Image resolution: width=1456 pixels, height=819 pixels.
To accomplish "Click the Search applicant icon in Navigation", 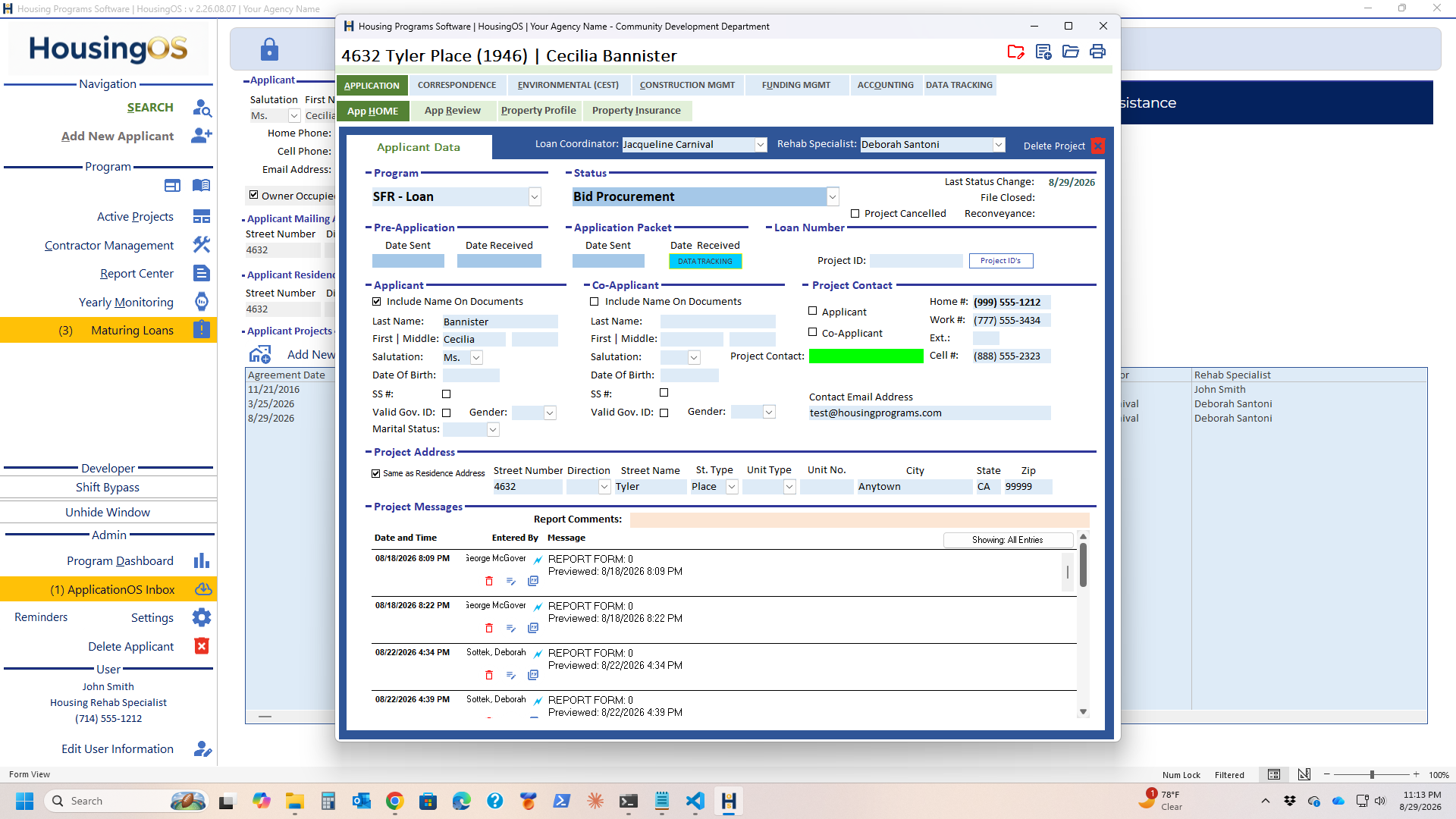I will (202, 108).
